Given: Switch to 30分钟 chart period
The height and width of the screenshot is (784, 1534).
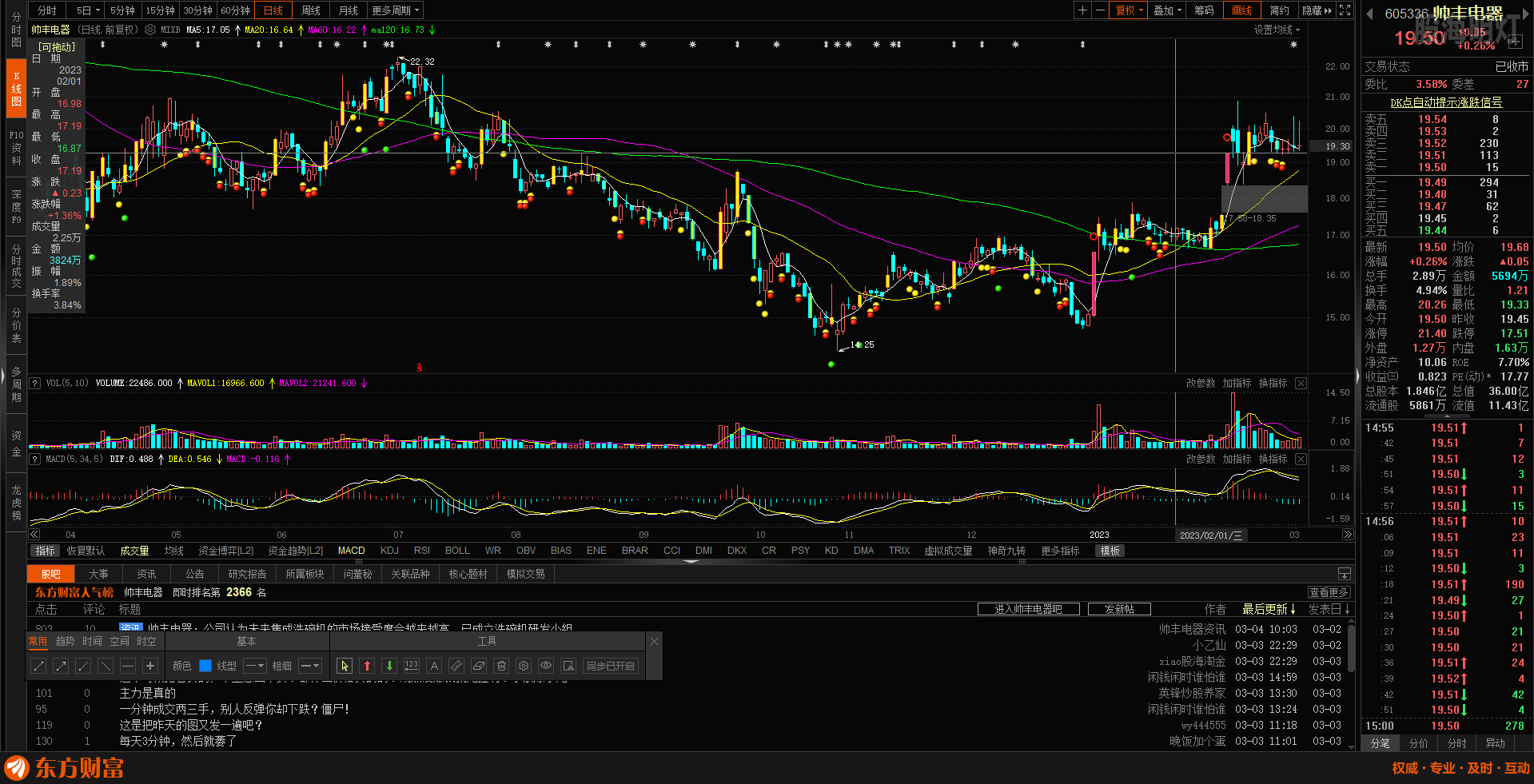Looking at the screenshot, I should click(x=197, y=10).
